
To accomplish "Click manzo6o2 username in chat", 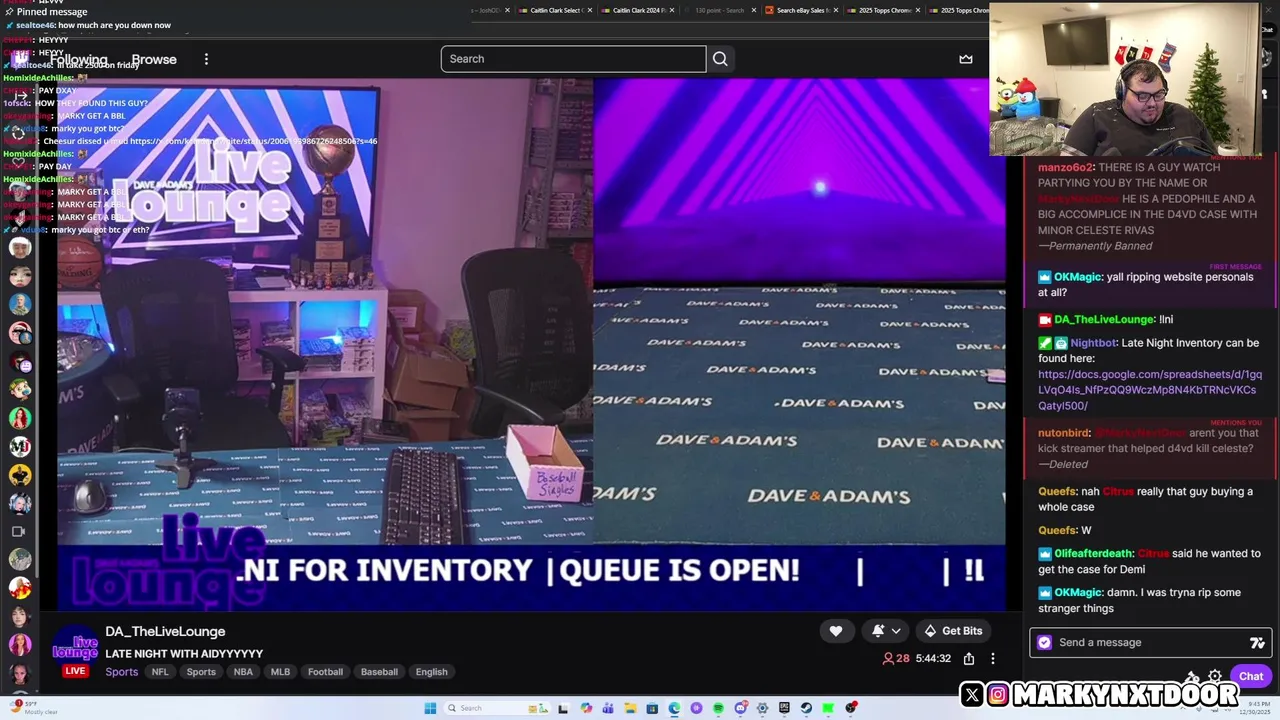I will (1066, 167).
